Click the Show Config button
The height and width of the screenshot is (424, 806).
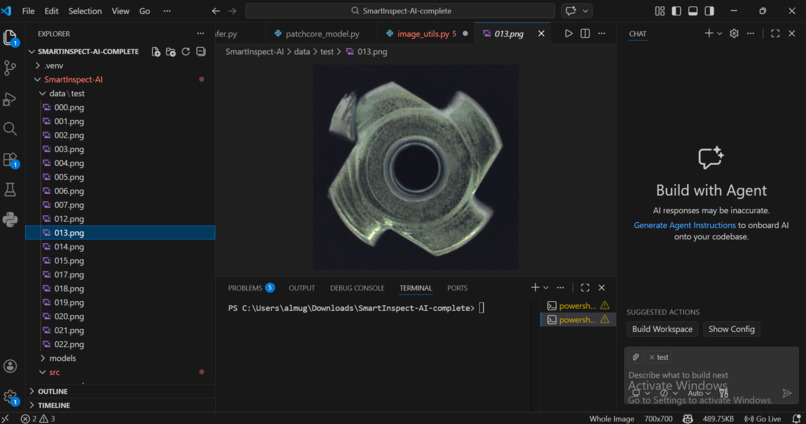(x=731, y=329)
